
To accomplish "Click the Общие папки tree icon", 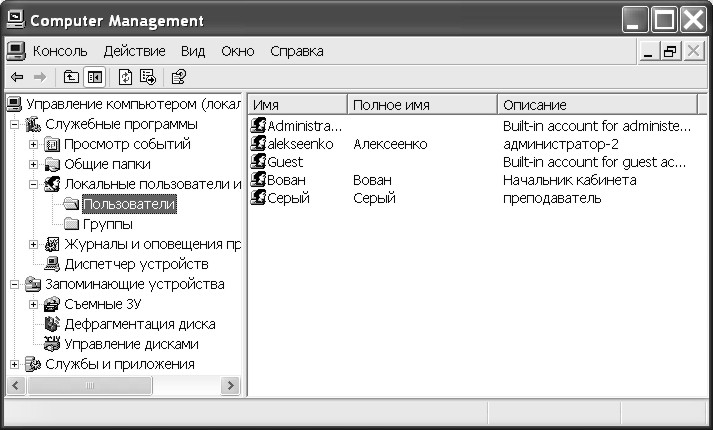I will click(52, 164).
